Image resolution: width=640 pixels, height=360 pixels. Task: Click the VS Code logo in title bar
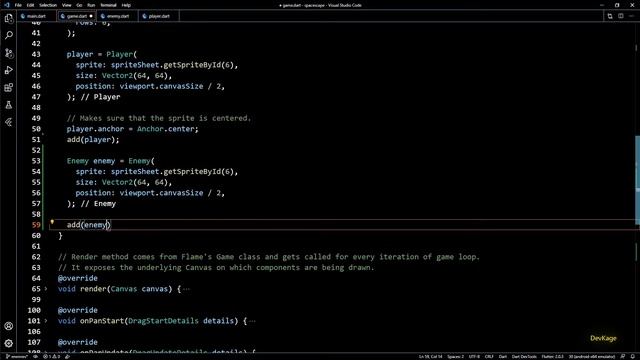click(x=7, y=5)
